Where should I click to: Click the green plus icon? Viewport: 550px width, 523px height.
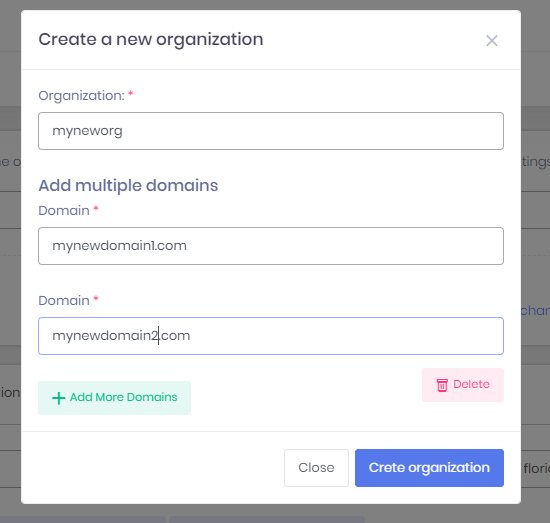click(59, 398)
